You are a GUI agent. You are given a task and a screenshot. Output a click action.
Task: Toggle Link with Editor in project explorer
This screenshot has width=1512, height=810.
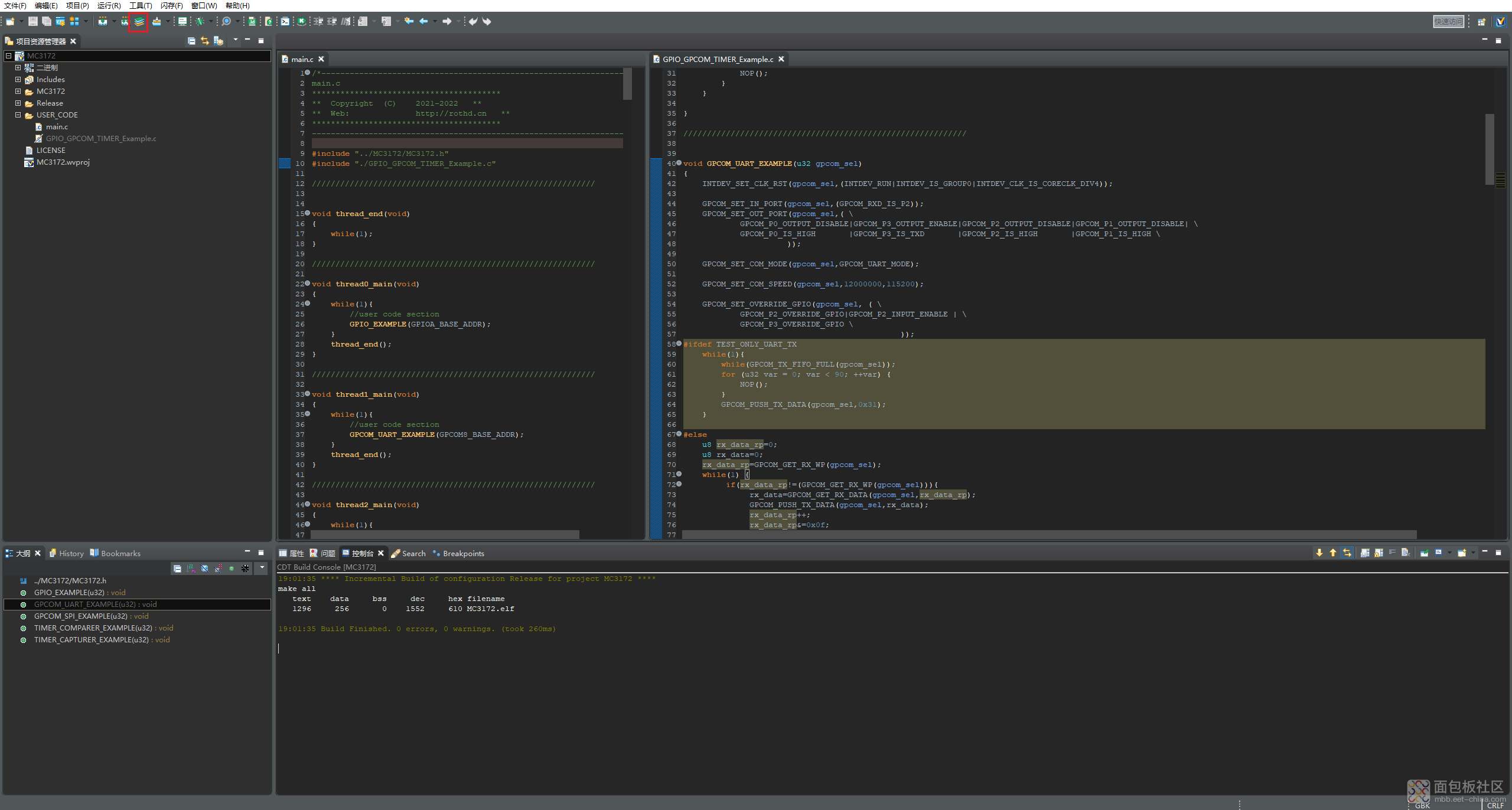point(205,41)
